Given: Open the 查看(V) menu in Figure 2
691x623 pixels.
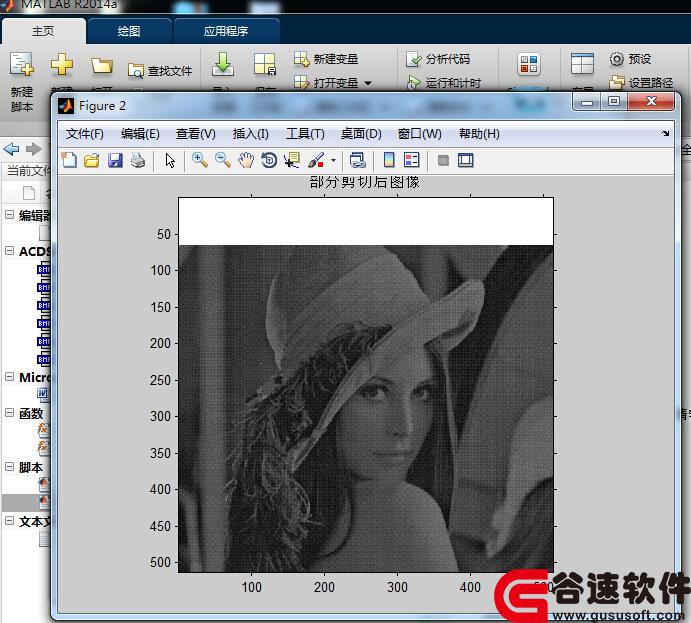Looking at the screenshot, I should [196, 134].
